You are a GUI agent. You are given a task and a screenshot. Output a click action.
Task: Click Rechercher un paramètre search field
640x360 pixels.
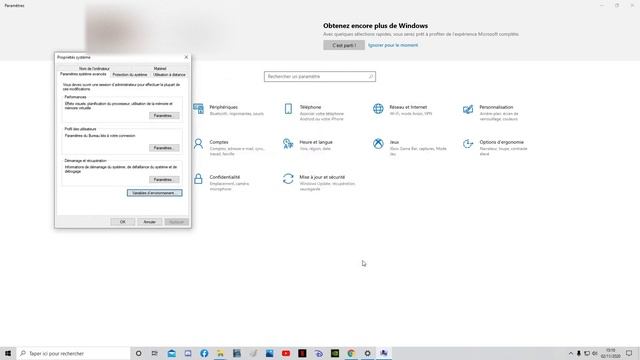(x=320, y=76)
